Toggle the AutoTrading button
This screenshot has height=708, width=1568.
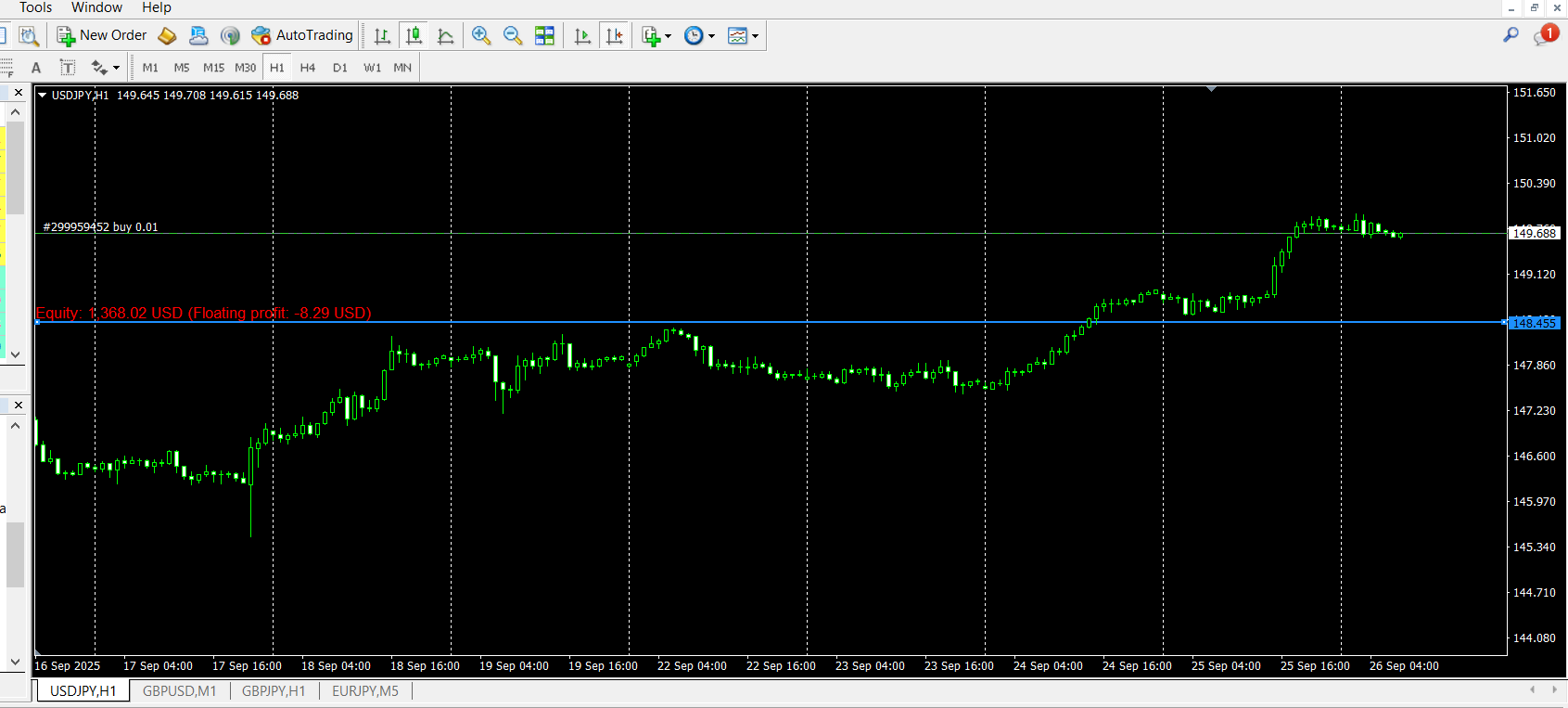click(302, 35)
